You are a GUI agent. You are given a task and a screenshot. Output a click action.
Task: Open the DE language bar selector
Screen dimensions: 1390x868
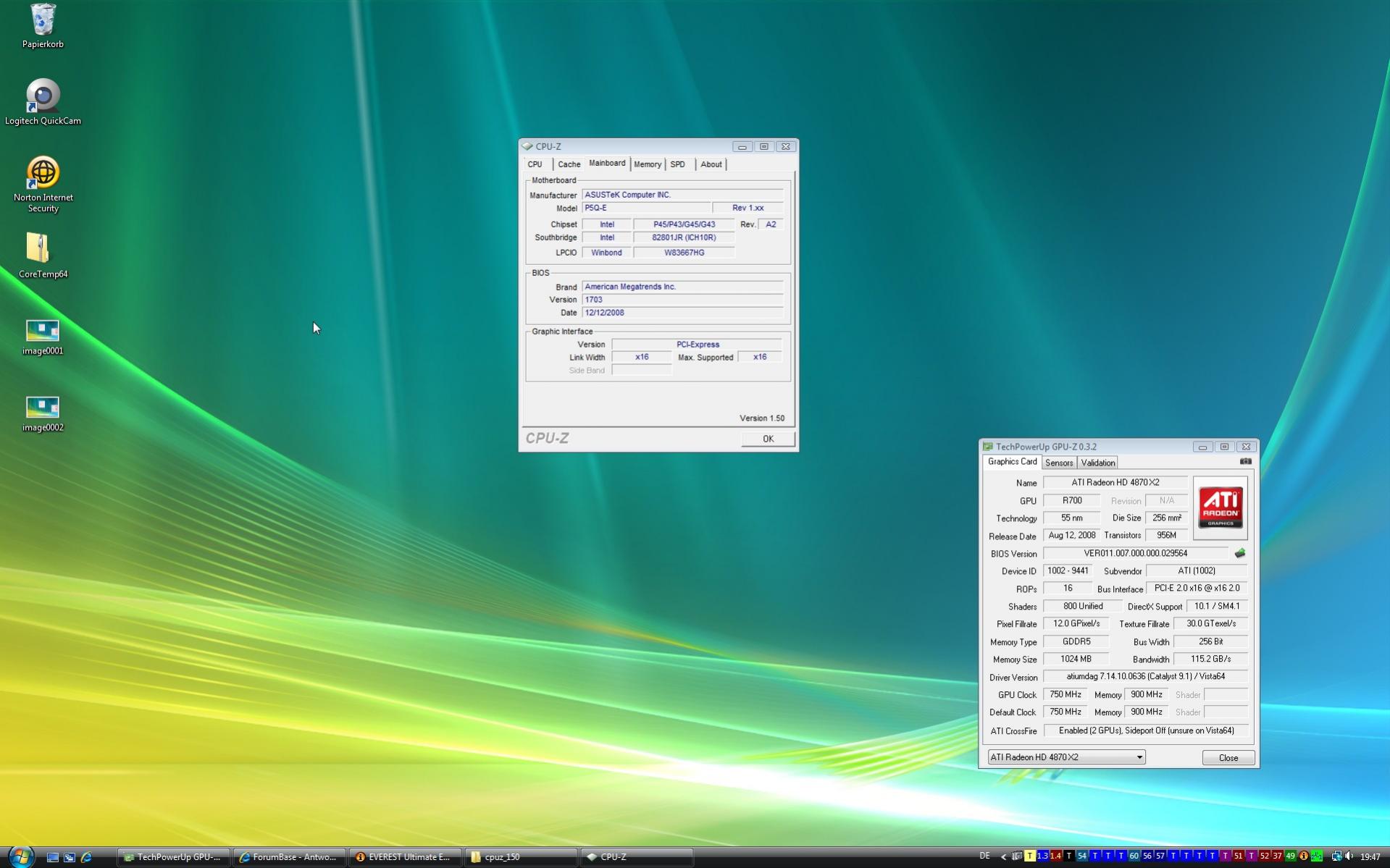point(984,856)
